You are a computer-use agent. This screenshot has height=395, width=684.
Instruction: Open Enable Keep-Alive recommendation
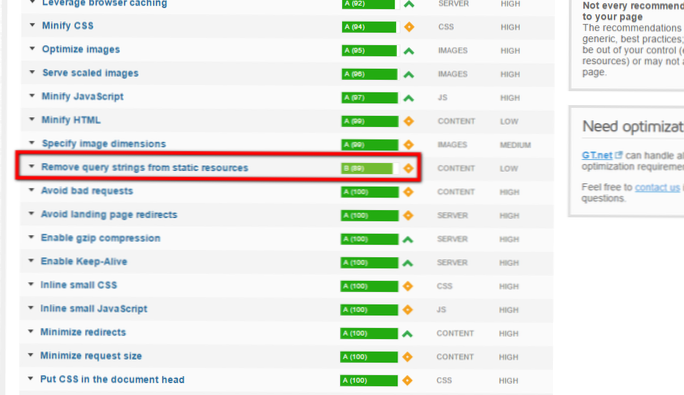84,261
